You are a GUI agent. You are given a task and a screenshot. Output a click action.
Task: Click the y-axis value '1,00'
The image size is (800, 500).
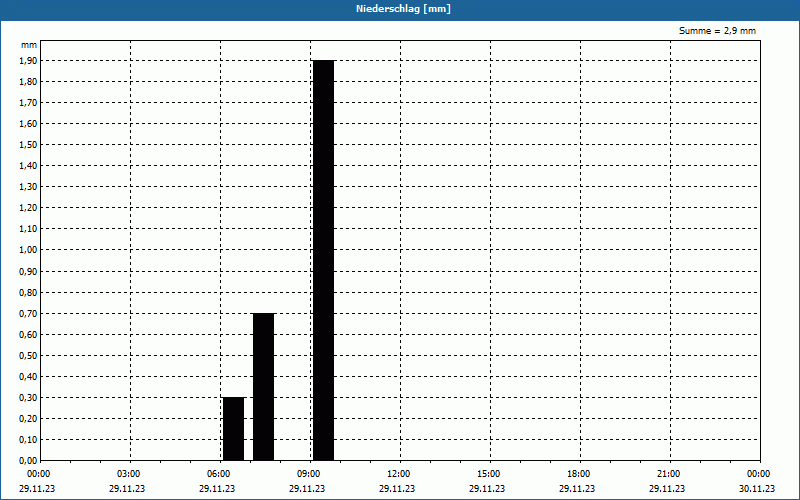28,250
